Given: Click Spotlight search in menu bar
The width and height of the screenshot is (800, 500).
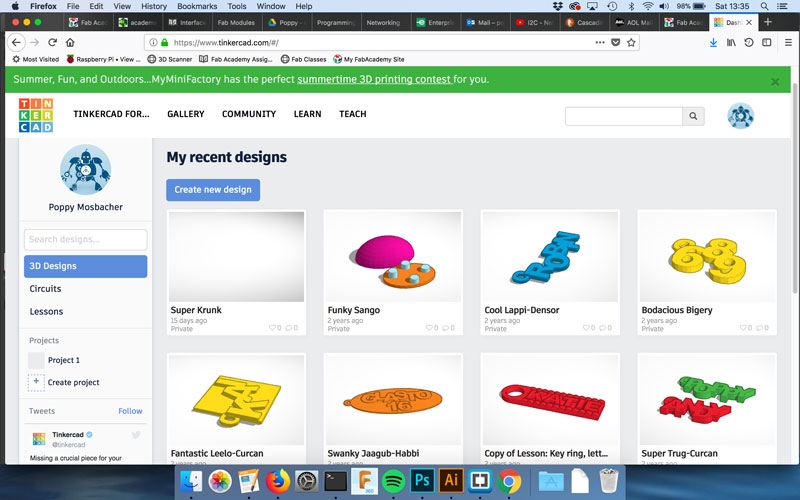Looking at the screenshot, I should [x=764, y=6].
